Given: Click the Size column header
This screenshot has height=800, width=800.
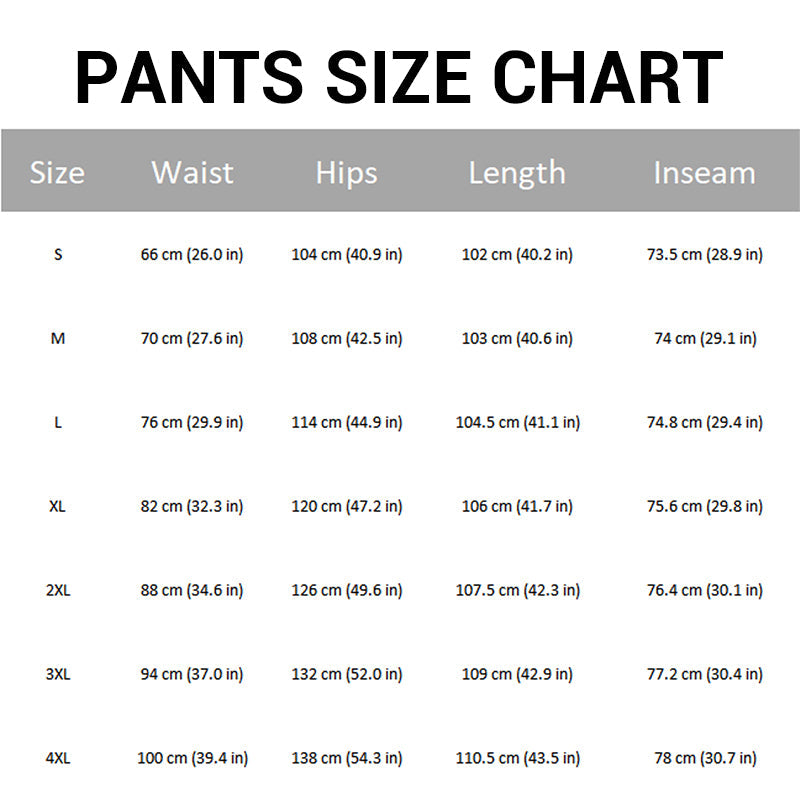Looking at the screenshot, I should point(57,172).
